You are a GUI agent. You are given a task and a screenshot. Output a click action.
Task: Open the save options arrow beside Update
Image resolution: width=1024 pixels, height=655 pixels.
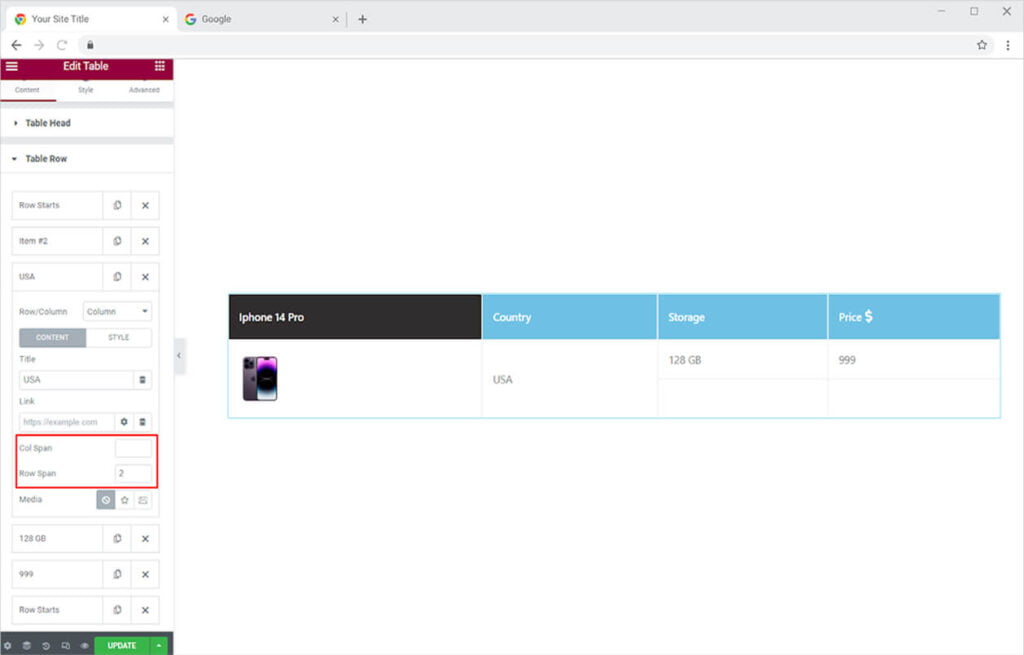click(x=160, y=646)
